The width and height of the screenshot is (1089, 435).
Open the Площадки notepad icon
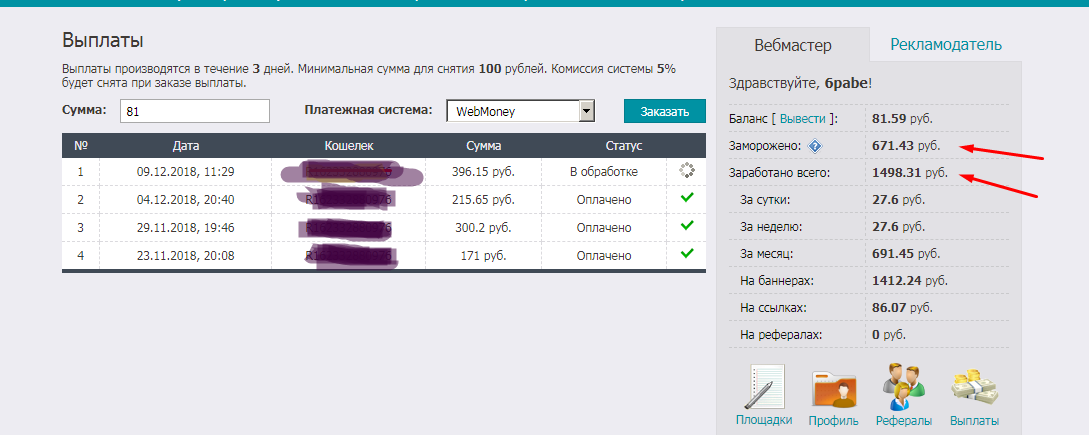(x=764, y=387)
